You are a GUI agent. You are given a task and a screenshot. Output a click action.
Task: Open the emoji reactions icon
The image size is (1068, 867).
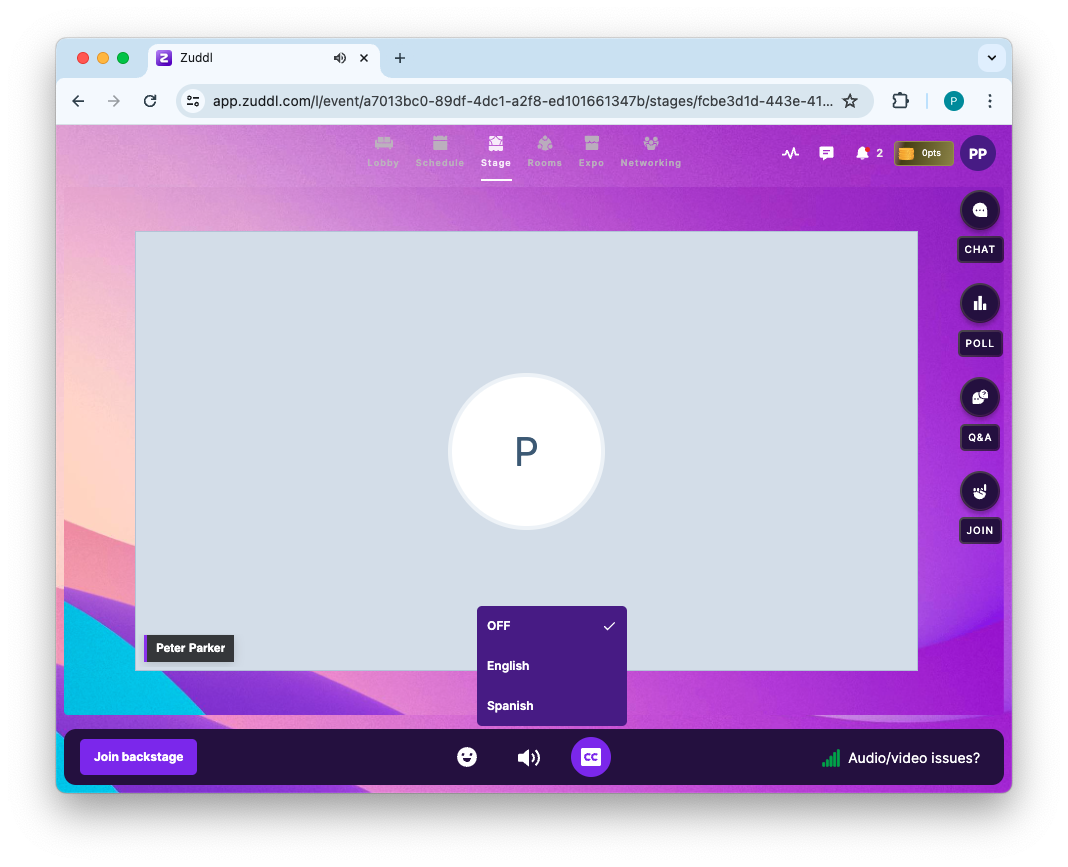(x=467, y=757)
